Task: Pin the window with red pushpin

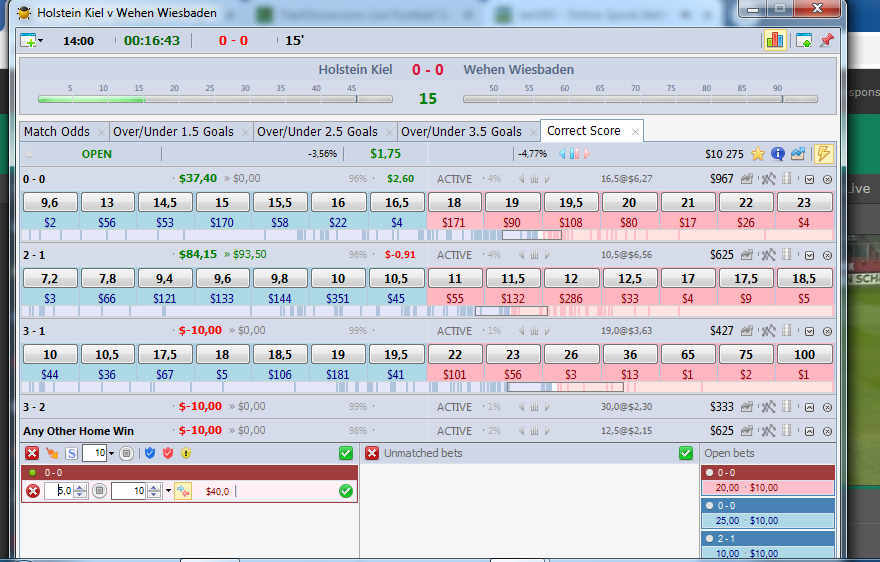Action: (827, 40)
